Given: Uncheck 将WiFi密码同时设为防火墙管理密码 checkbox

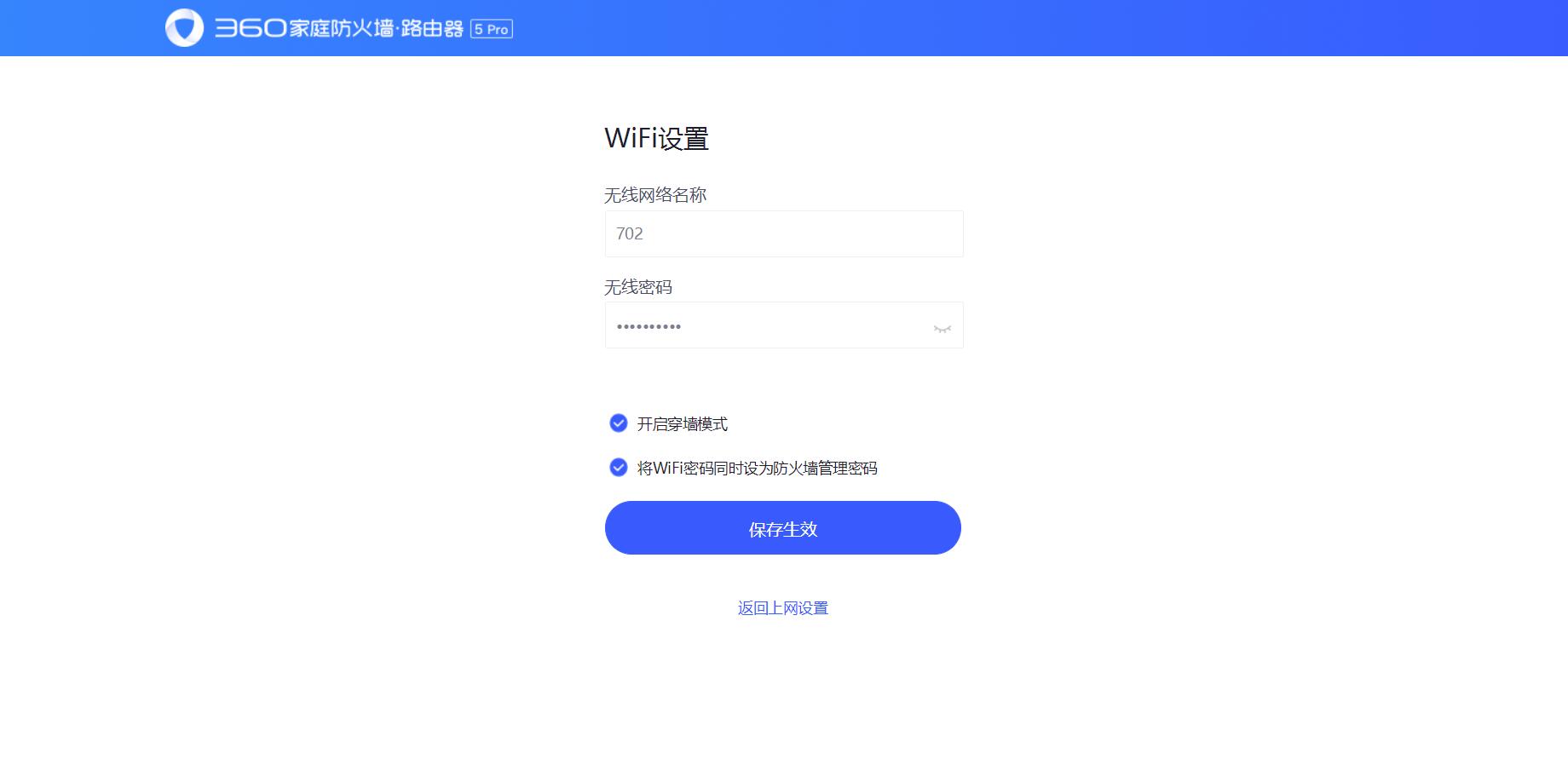Looking at the screenshot, I should (x=619, y=467).
